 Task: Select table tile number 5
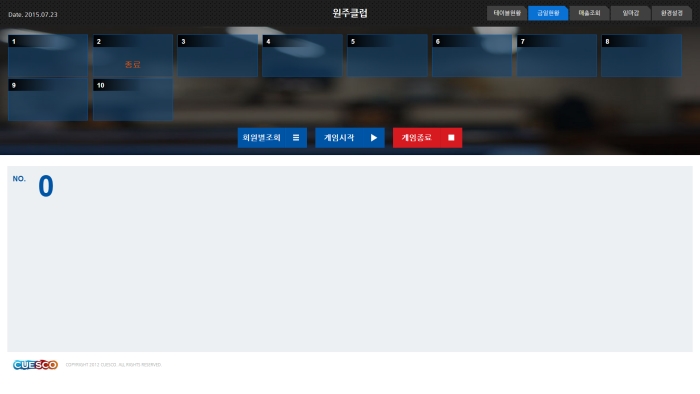click(x=387, y=56)
